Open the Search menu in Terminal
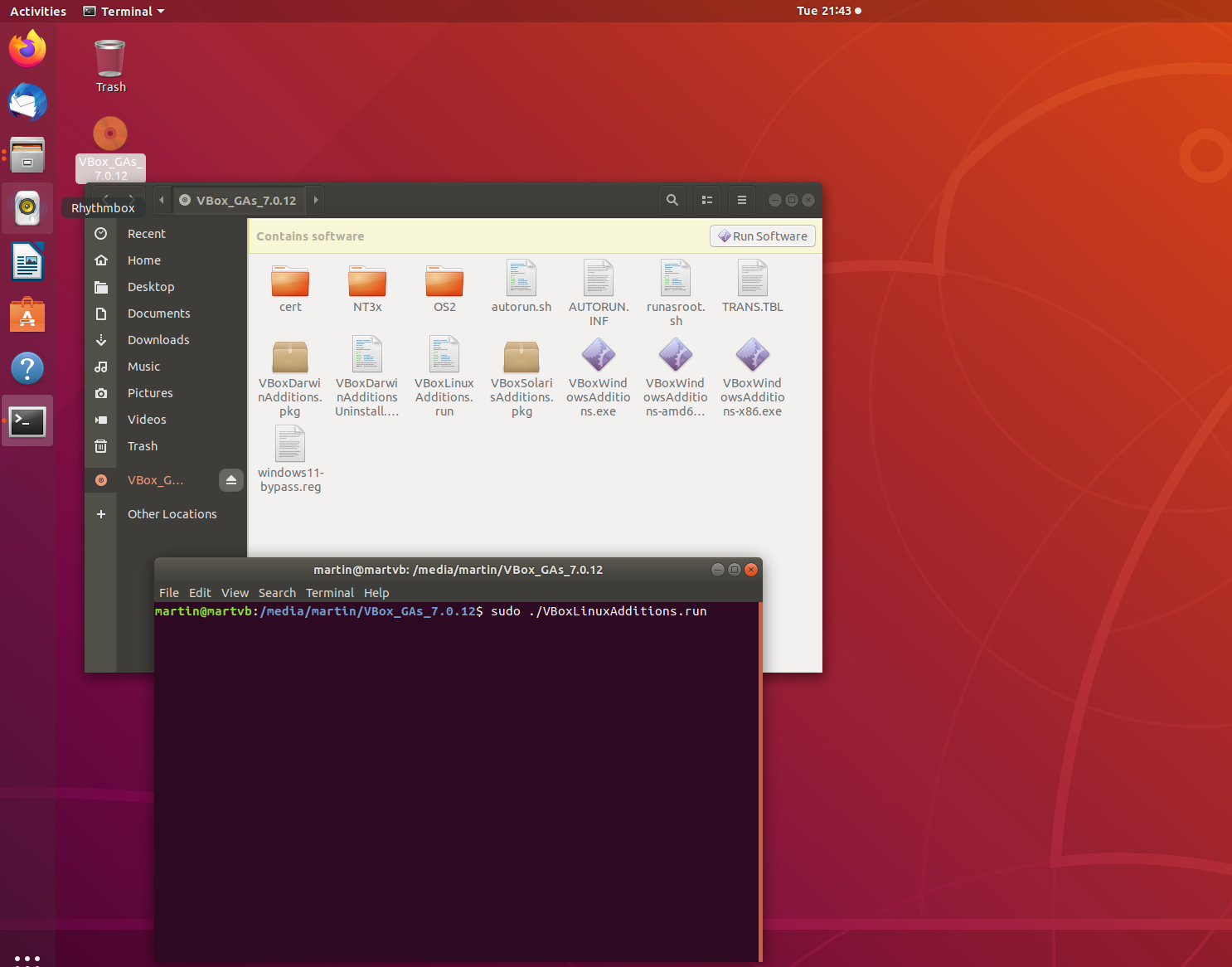The width and height of the screenshot is (1232, 967). (x=277, y=593)
